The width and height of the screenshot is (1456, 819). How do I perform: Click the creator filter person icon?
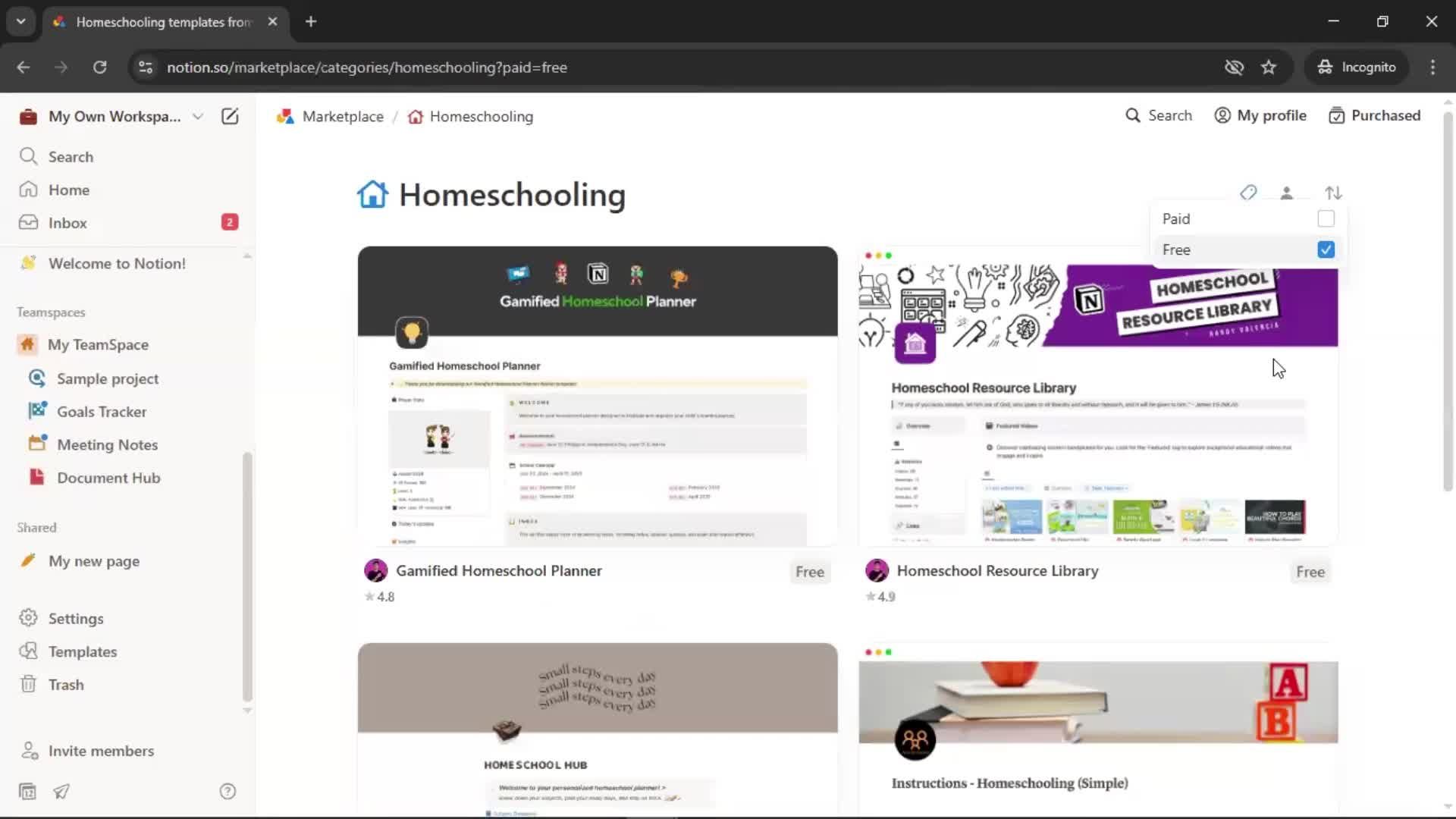(x=1287, y=193)
